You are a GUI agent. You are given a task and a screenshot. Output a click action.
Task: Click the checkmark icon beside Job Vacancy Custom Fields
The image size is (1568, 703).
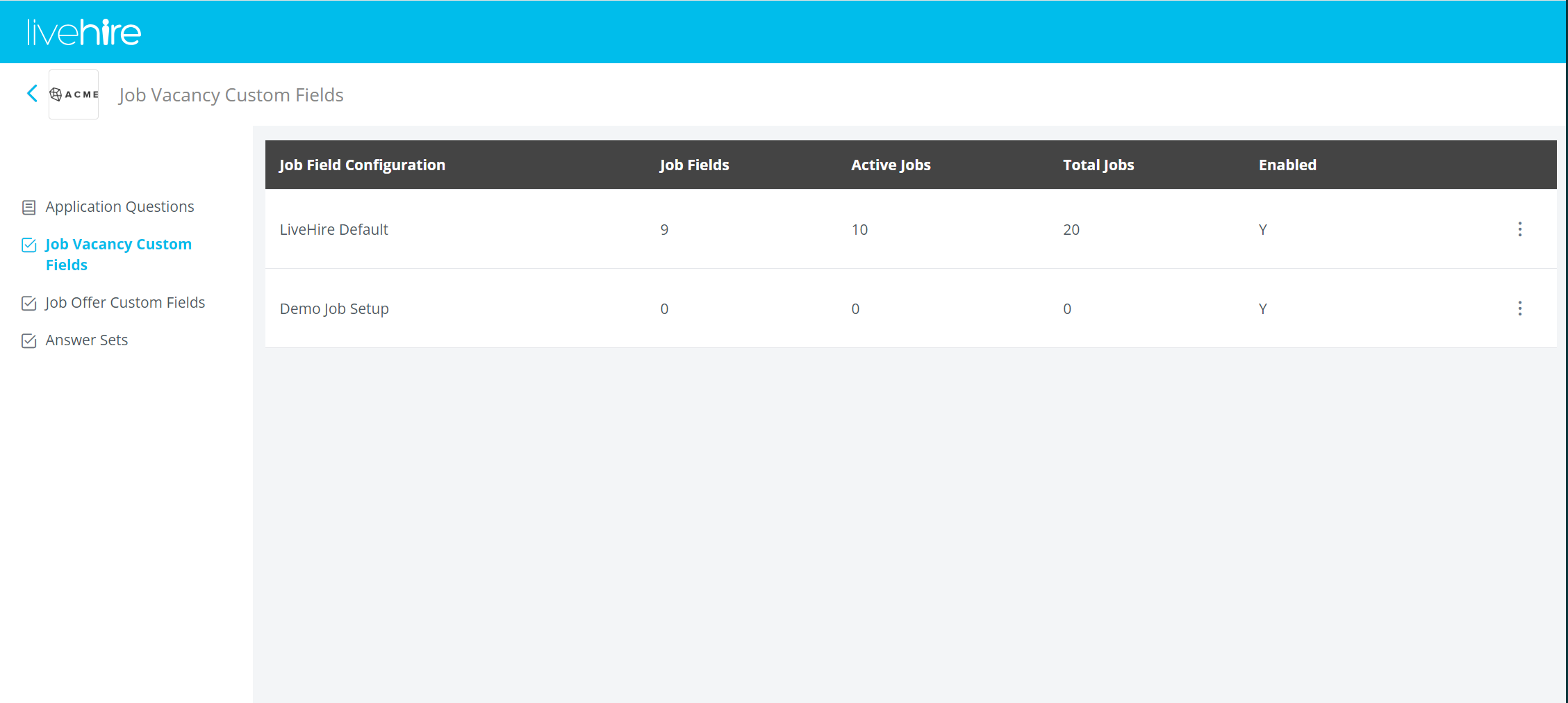click(28, 245)
